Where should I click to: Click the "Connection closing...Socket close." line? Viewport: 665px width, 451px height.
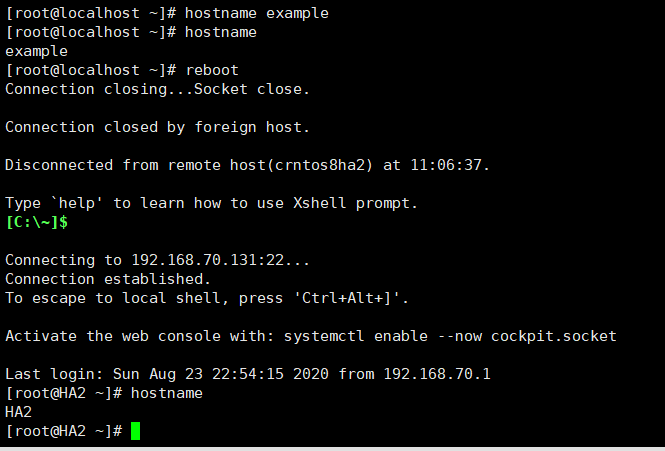click(157, 89)
